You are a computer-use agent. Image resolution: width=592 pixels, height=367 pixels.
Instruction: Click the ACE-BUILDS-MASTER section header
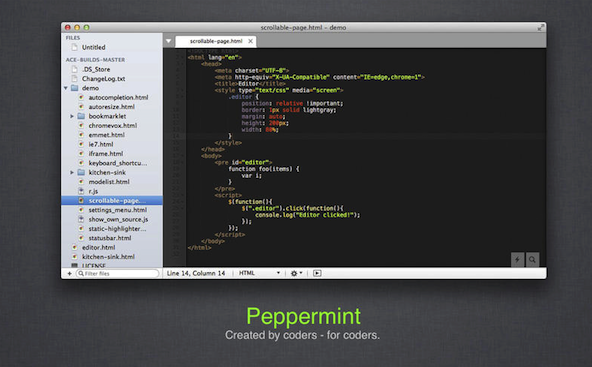pyautogui.click(x=95, y=60)
